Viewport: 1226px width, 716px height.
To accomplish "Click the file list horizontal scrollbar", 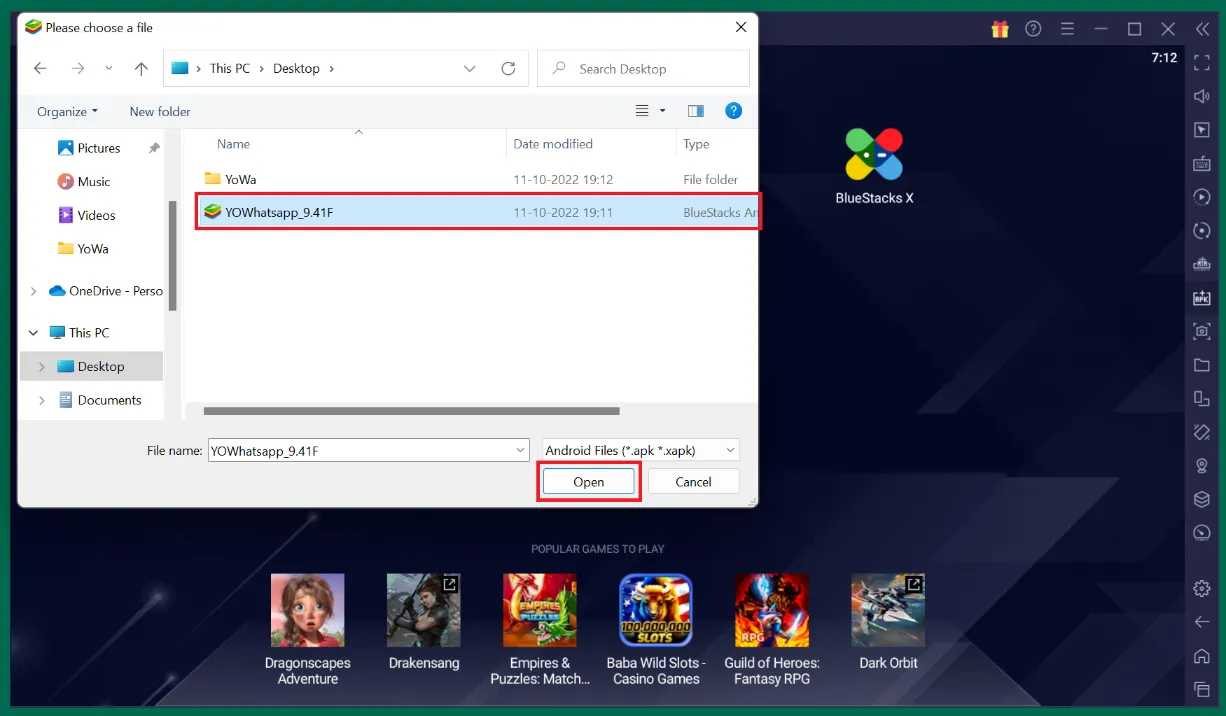I will pyautogui.click(x=411, y=411).
